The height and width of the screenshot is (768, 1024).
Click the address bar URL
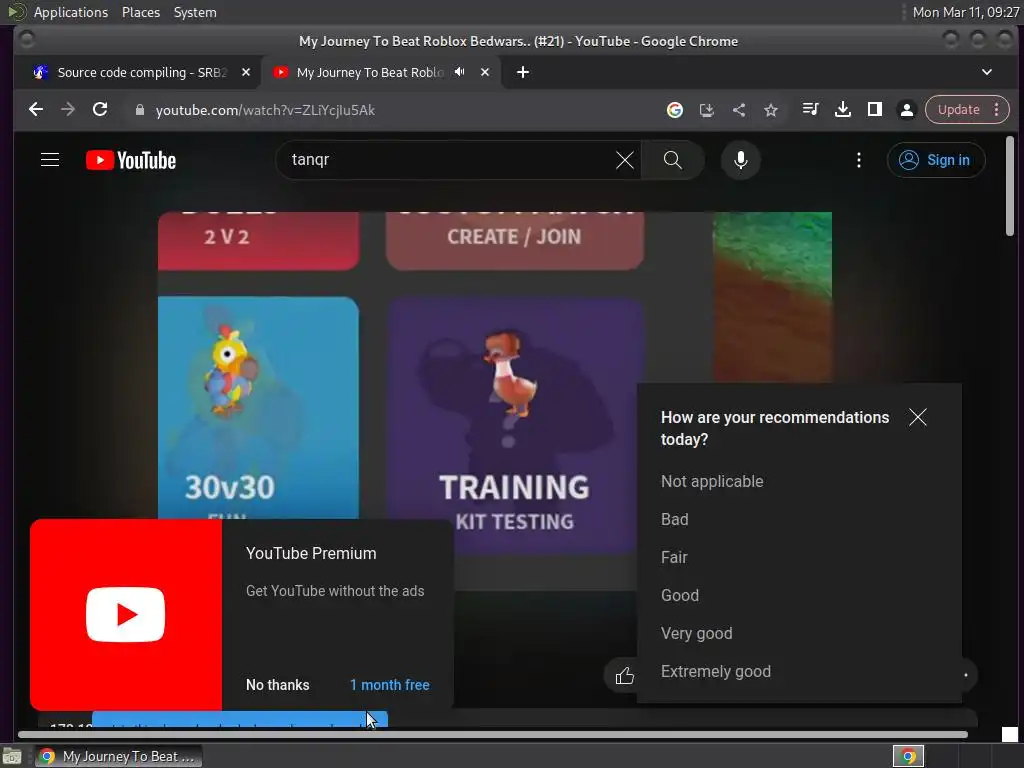pyautogui.click(x=265, y=110)
